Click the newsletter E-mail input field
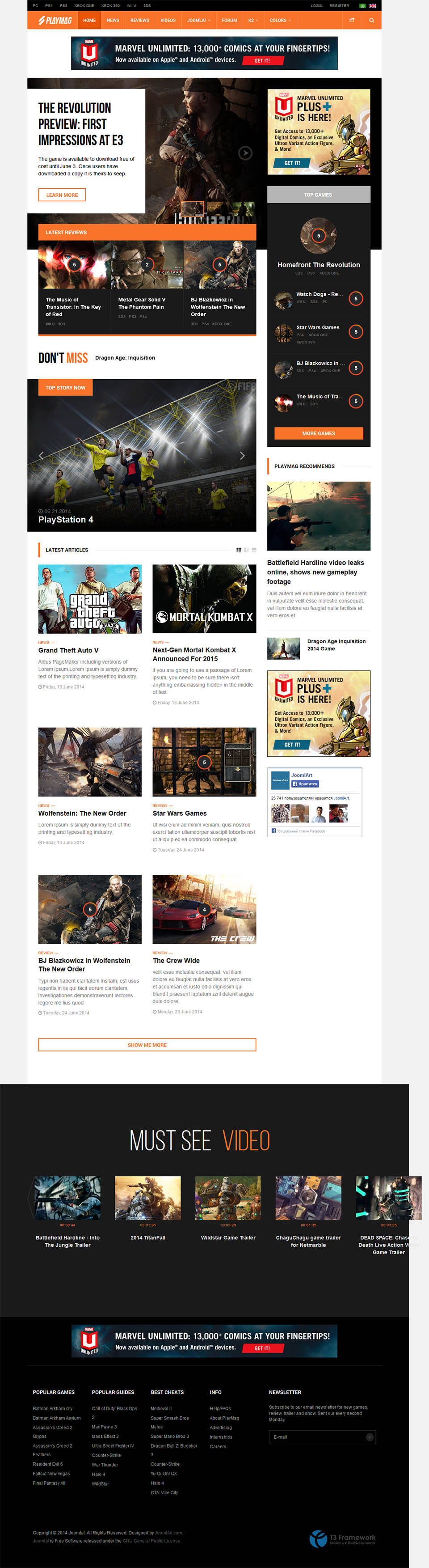 click(316, 1437)
